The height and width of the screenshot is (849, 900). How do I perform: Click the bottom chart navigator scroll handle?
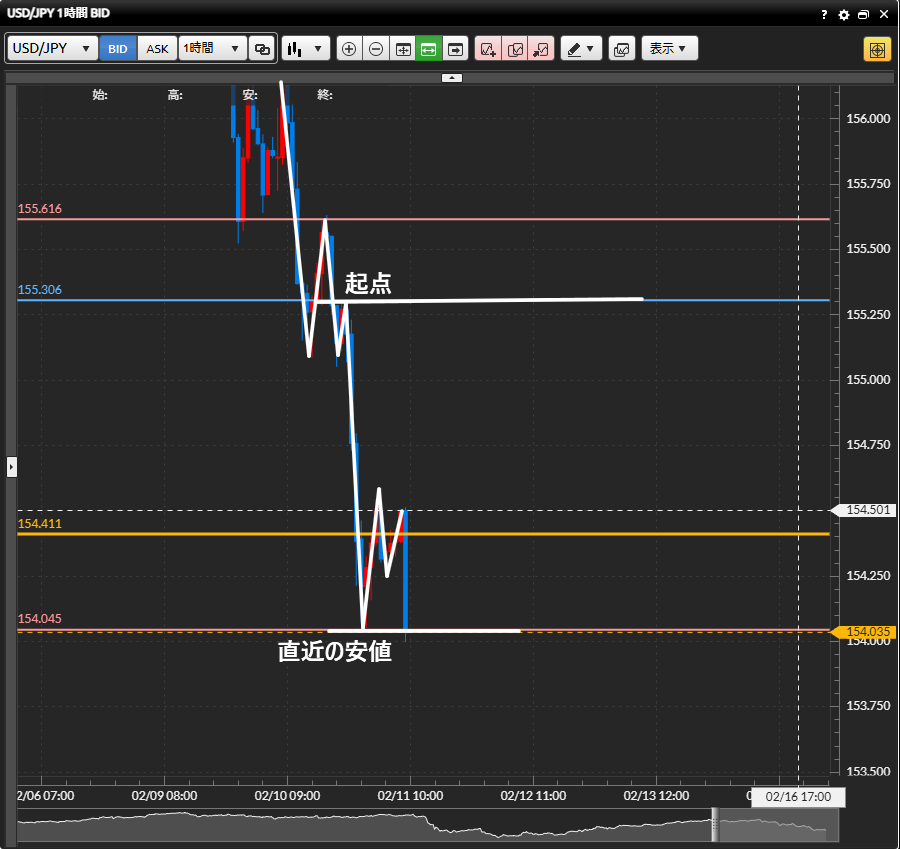[714, 826]
